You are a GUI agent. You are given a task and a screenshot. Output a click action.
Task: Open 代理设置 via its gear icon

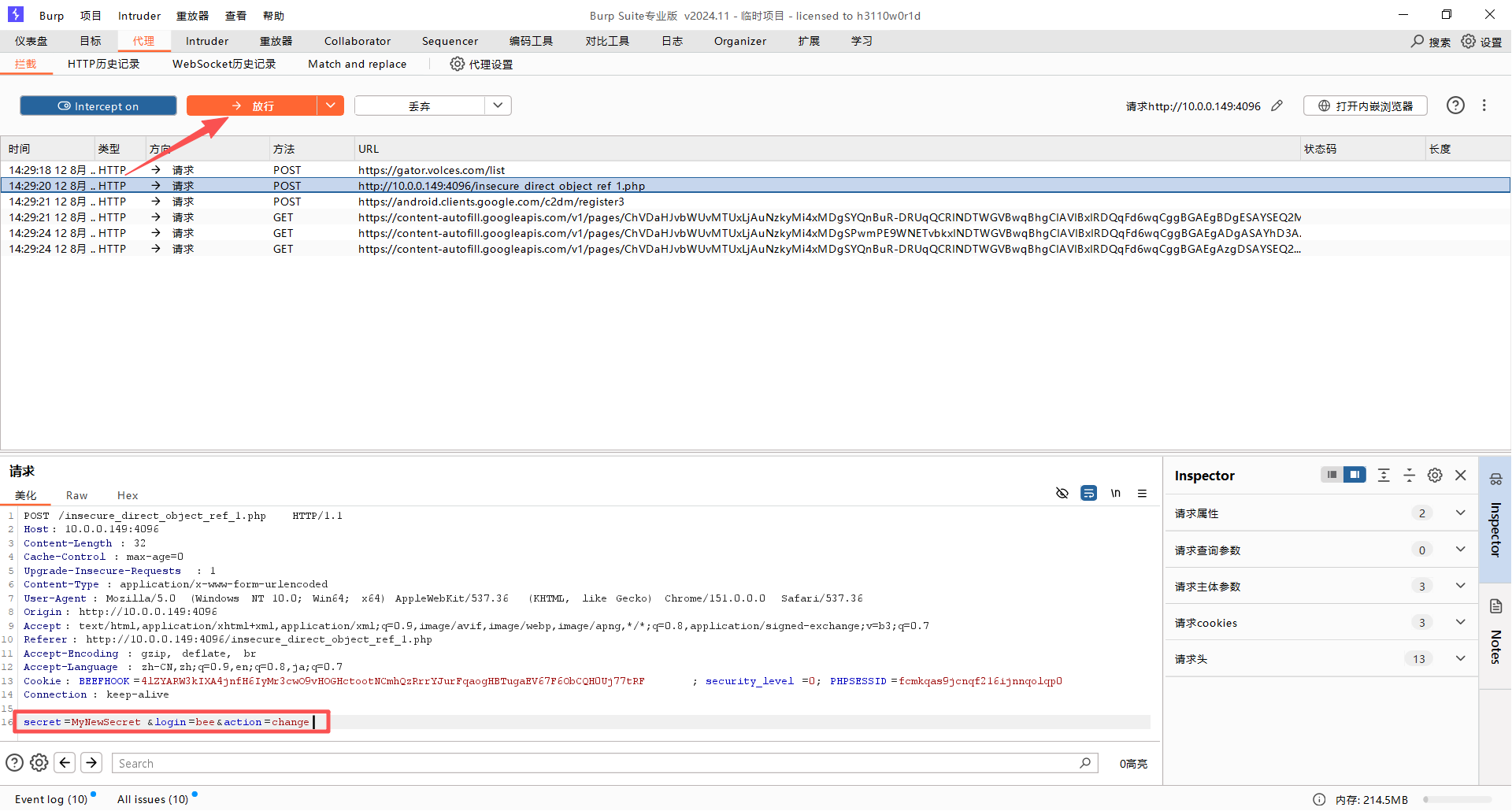[x=457, y=64]
